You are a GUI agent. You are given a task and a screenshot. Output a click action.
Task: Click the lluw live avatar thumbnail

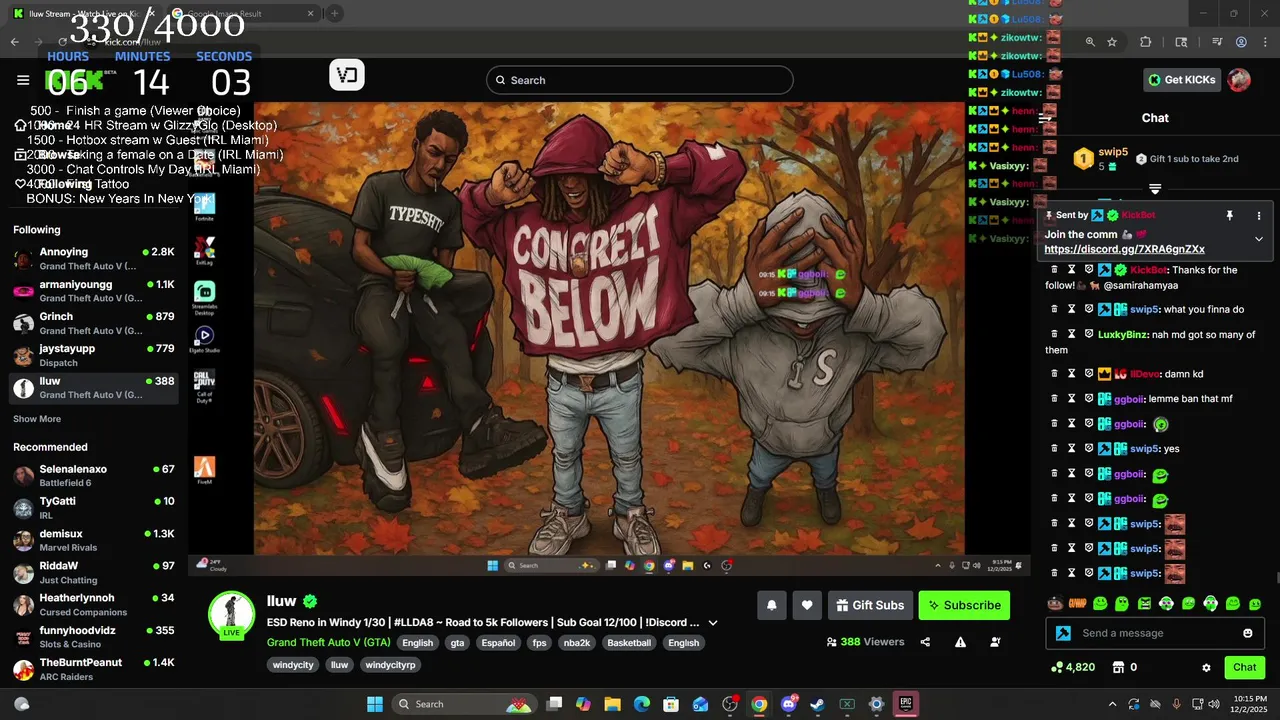[x=231, y=615]
